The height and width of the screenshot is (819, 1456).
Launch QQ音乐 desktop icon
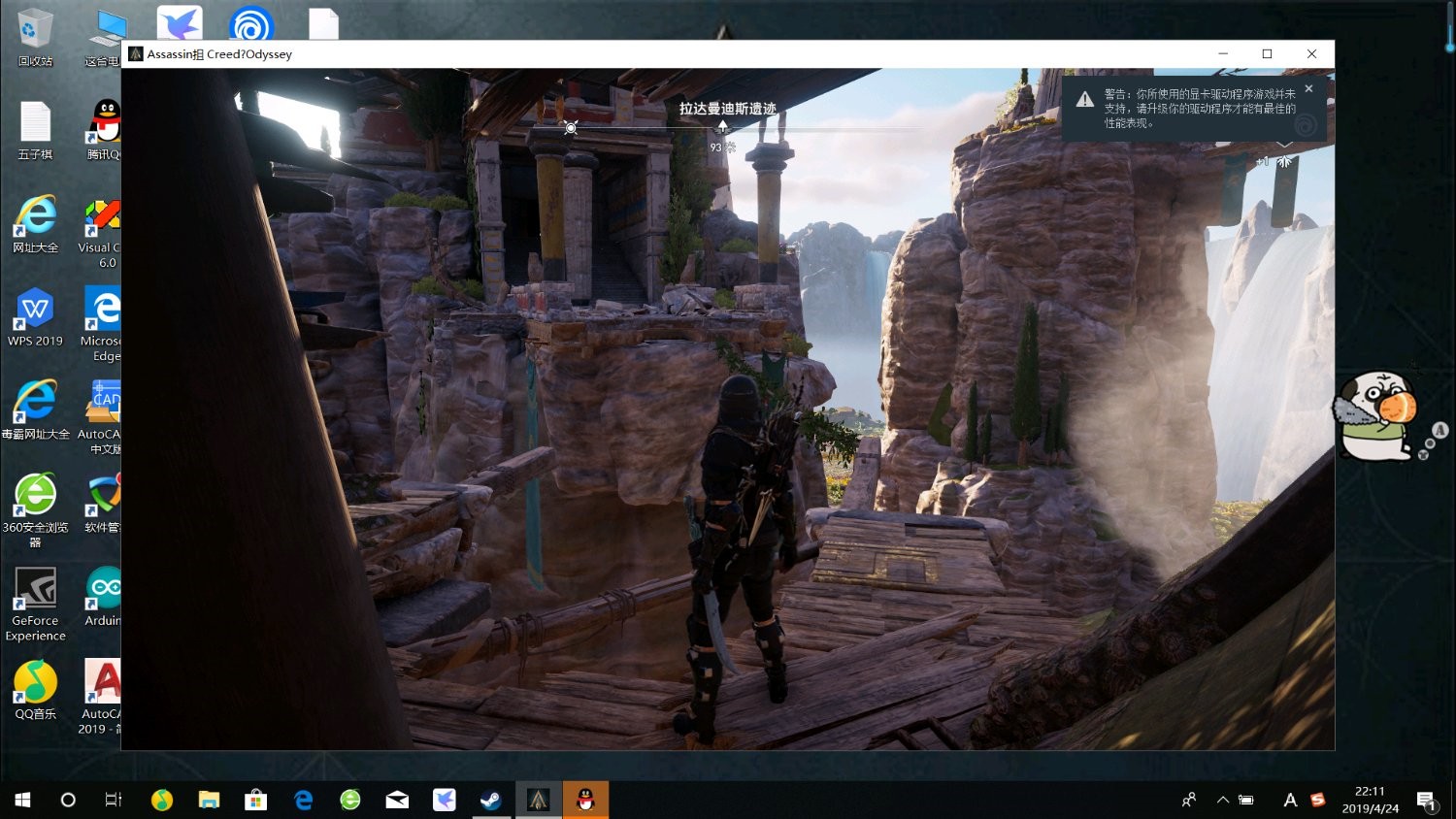[x=35, y=689]
